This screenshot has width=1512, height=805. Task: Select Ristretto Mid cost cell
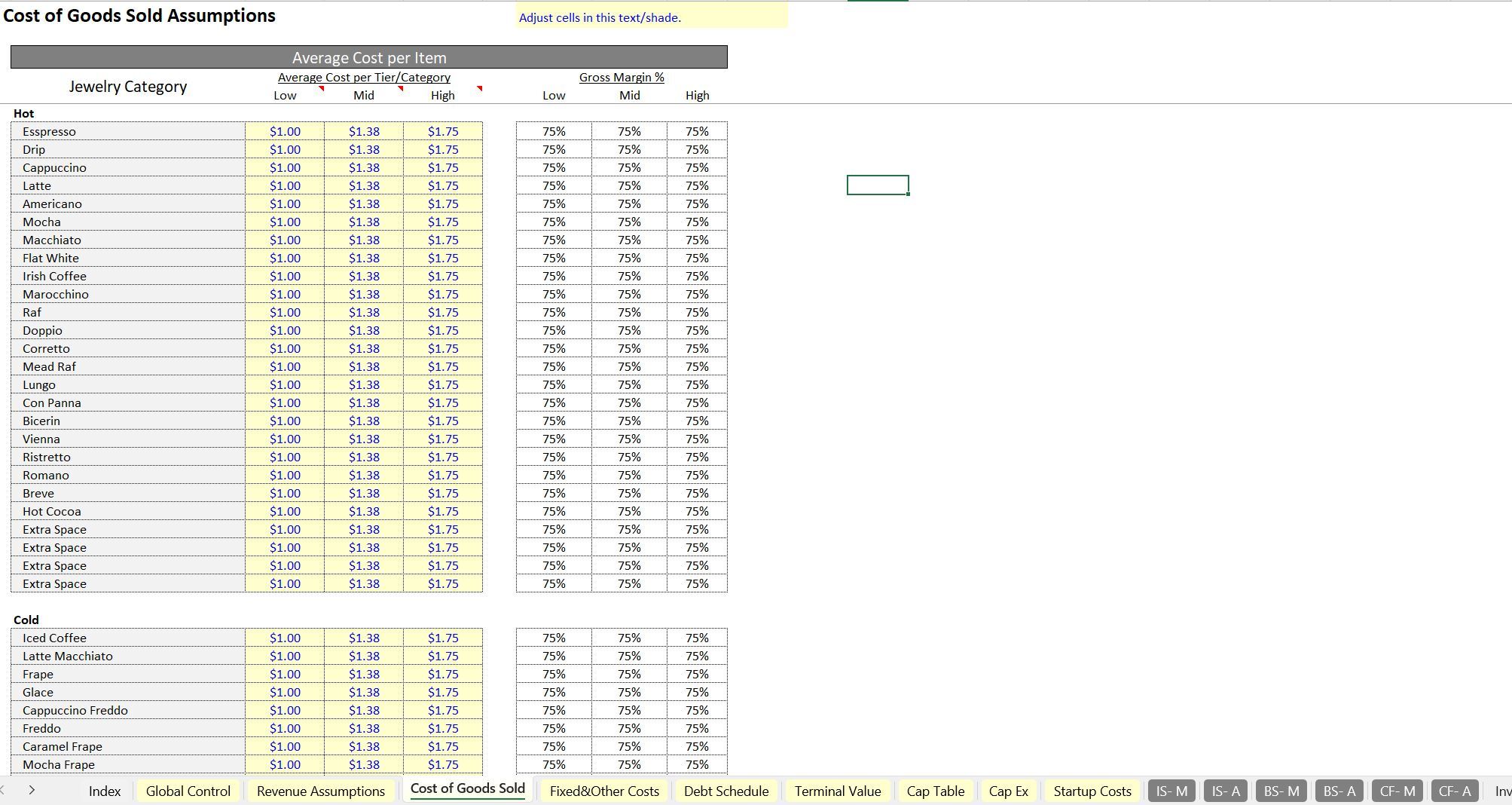click(x=364, y=457)
